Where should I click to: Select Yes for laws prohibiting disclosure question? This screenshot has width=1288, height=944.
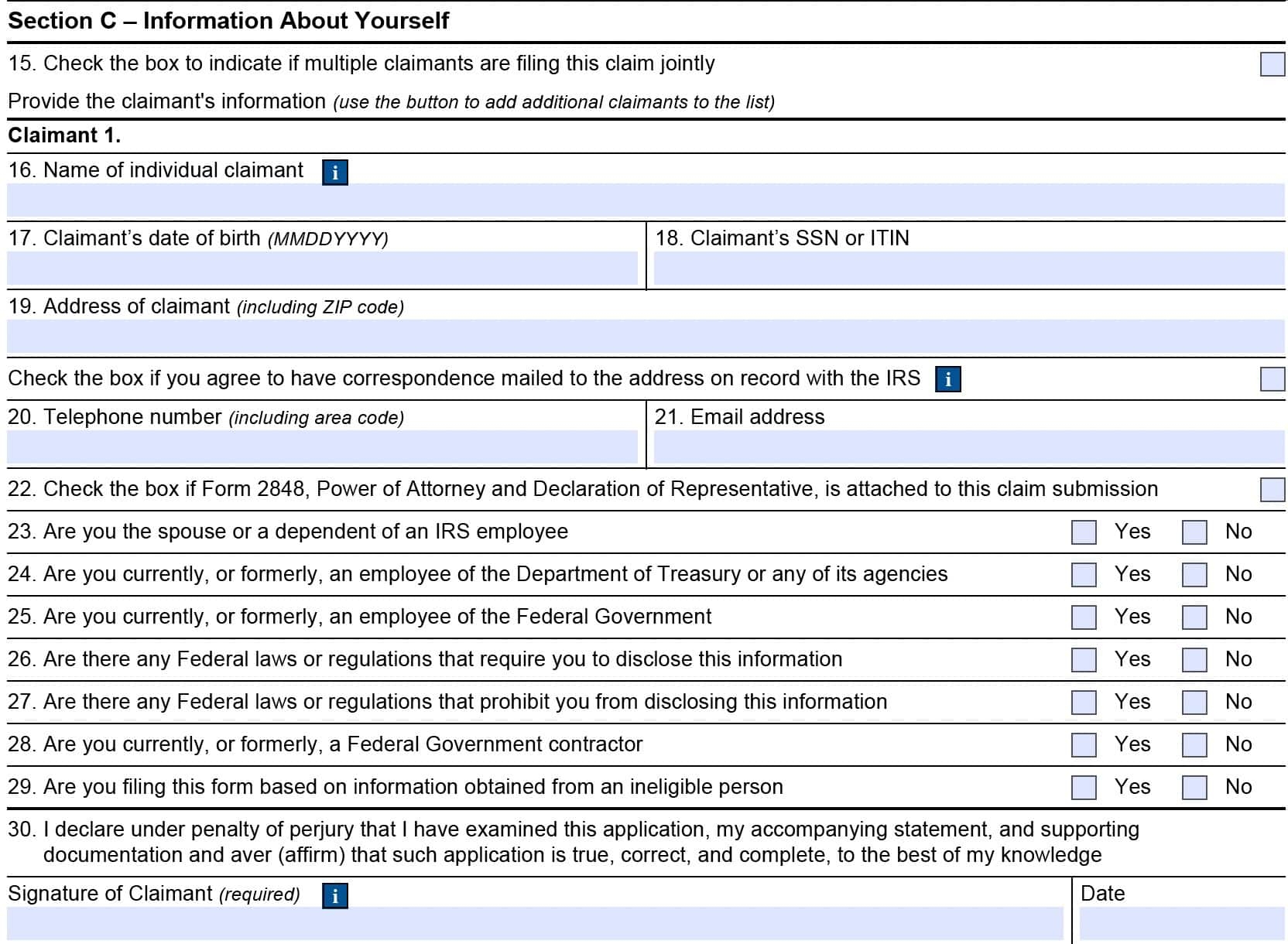(x=1083, y=702)
